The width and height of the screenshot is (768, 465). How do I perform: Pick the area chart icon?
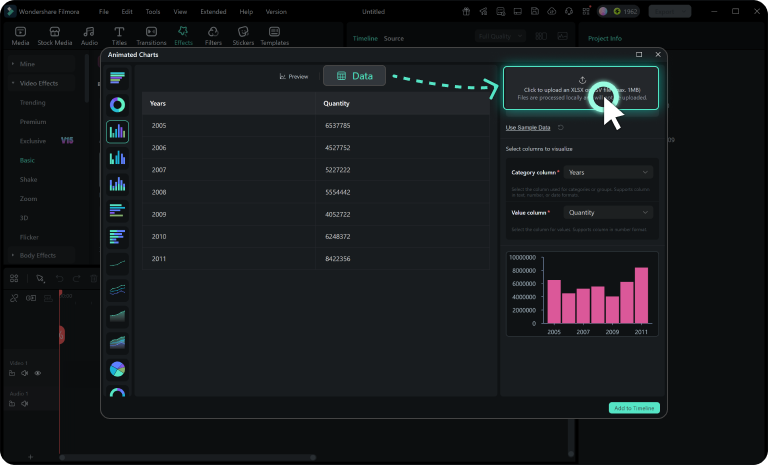pos(118,317)
